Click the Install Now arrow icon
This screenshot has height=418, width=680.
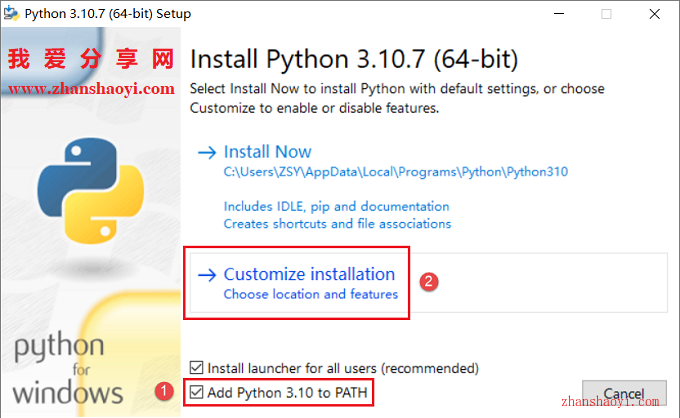click(x=207, y=152)
